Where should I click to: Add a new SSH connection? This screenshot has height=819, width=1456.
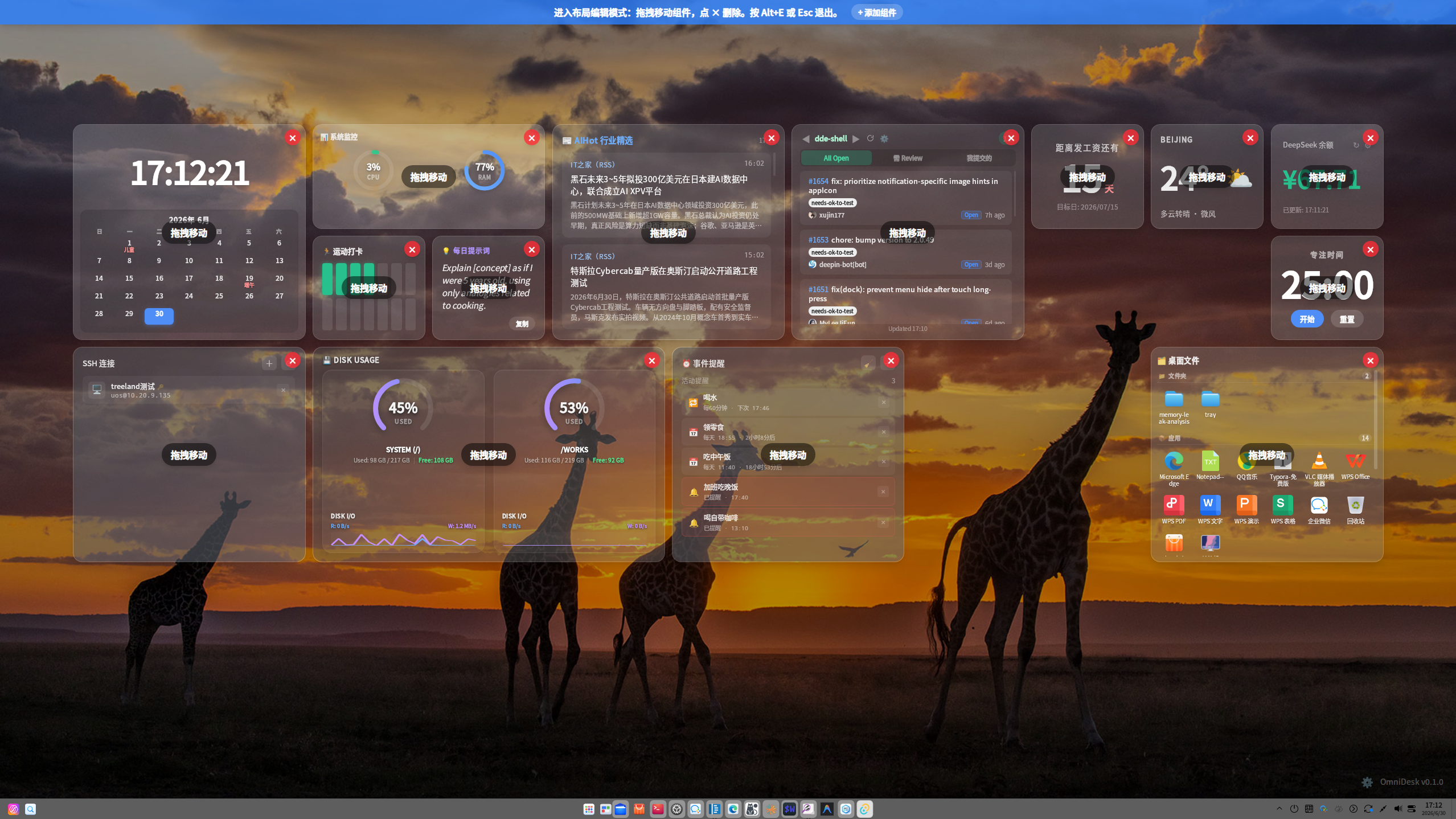click(x=269, y=363)
